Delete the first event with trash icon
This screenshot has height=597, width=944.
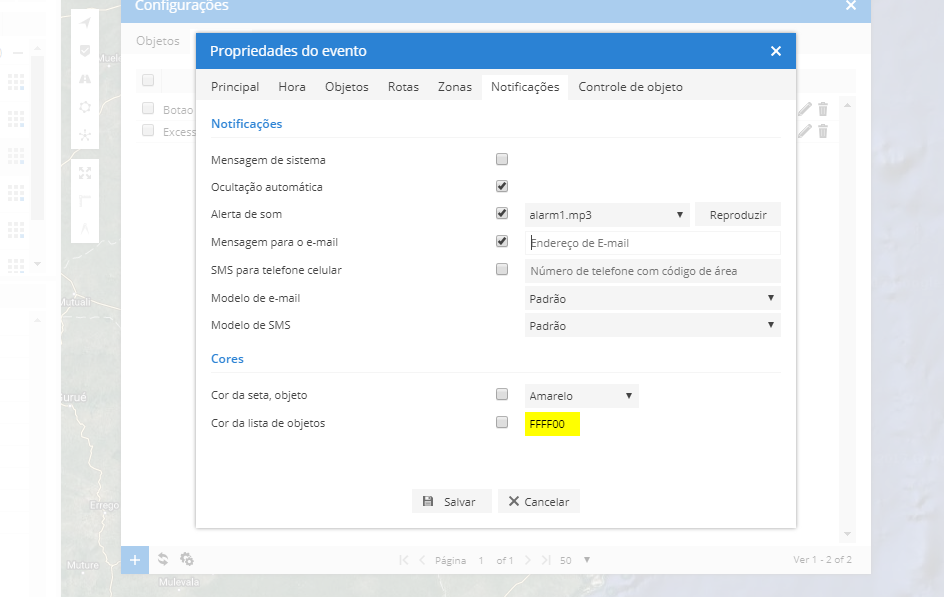coord(823,109)
